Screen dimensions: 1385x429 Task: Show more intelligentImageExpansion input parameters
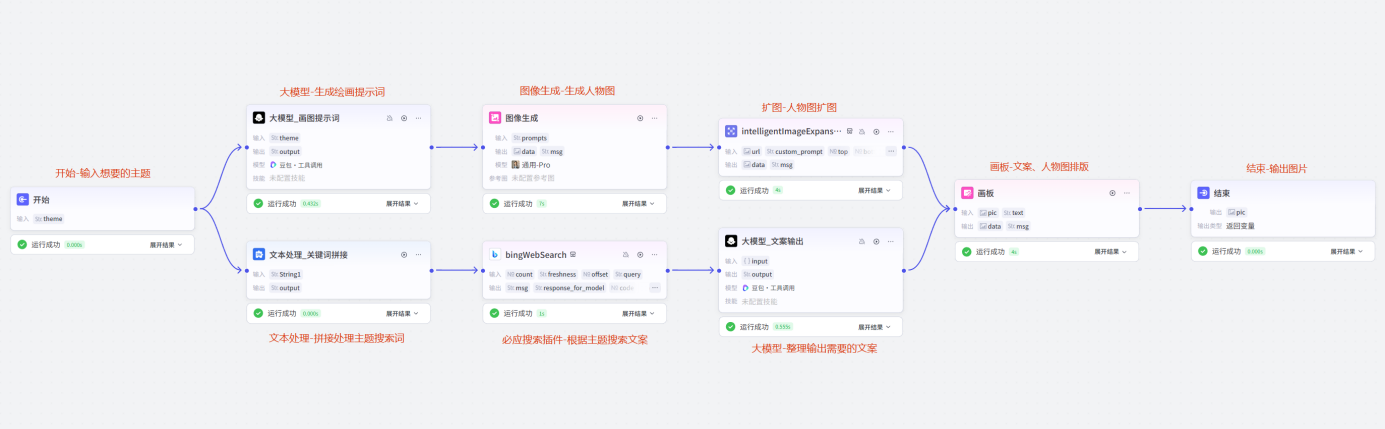(890, 151)
